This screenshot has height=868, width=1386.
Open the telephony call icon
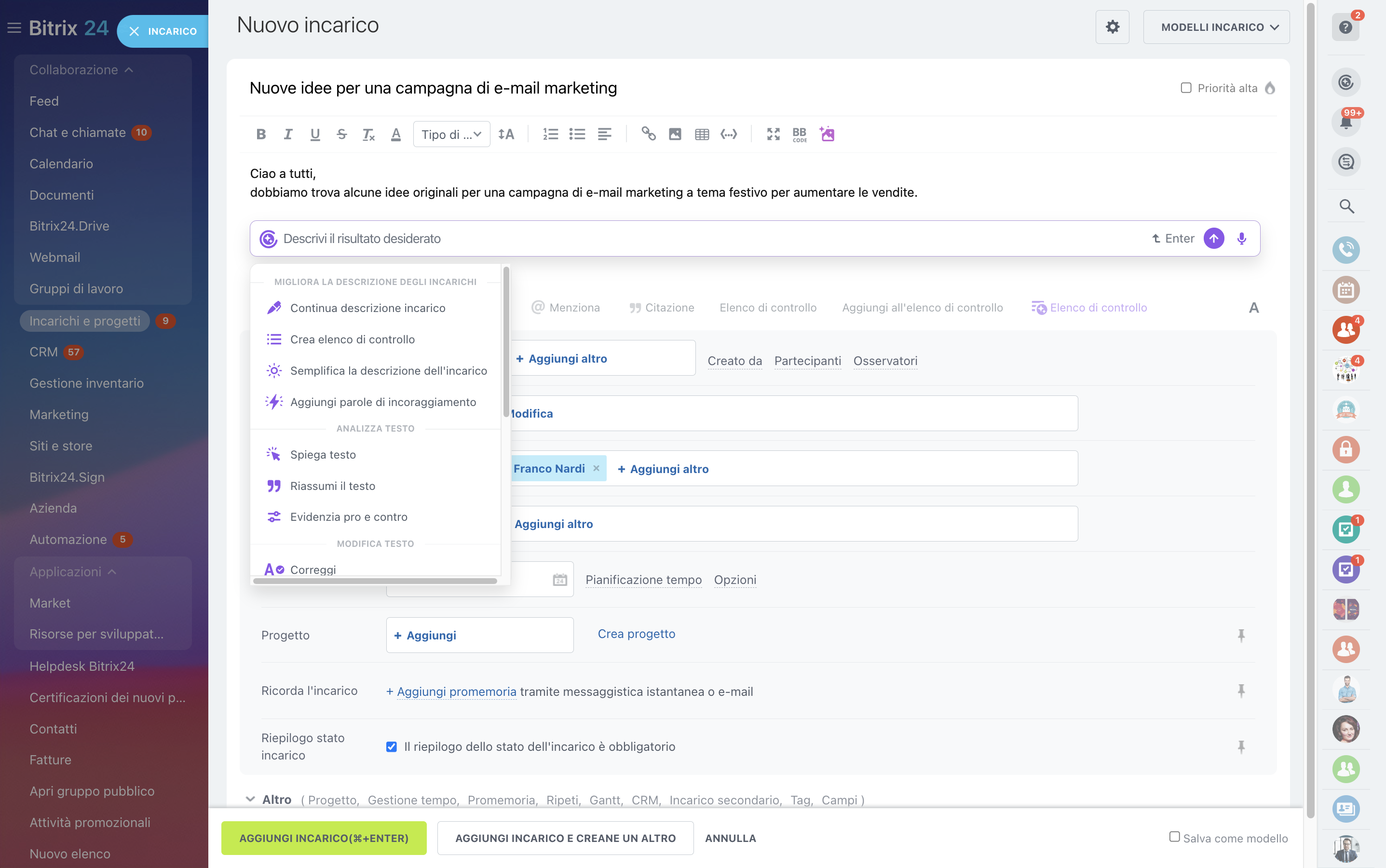tap(1345, 250)
